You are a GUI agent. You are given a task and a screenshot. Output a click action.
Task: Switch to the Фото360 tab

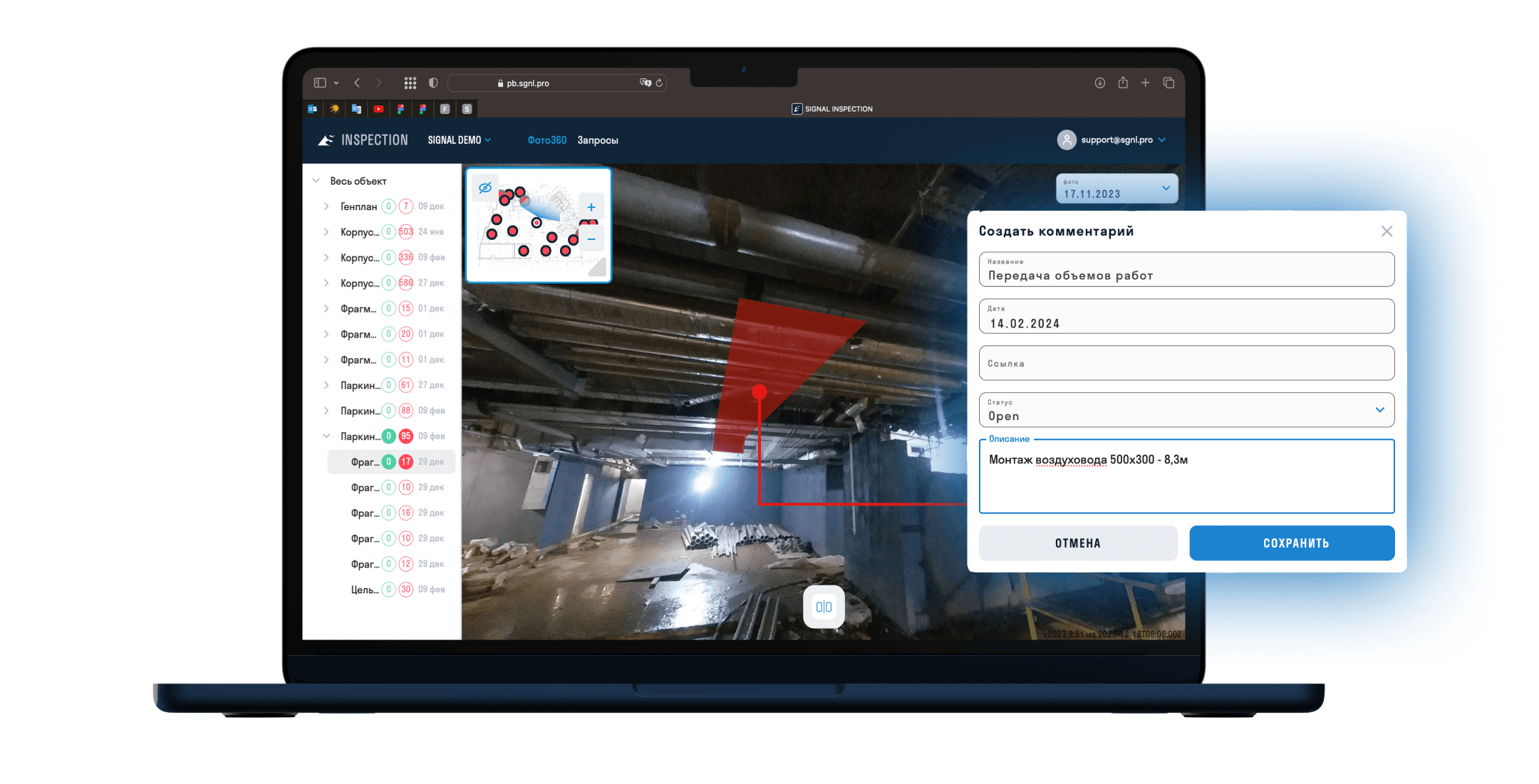tap(546, 140)
